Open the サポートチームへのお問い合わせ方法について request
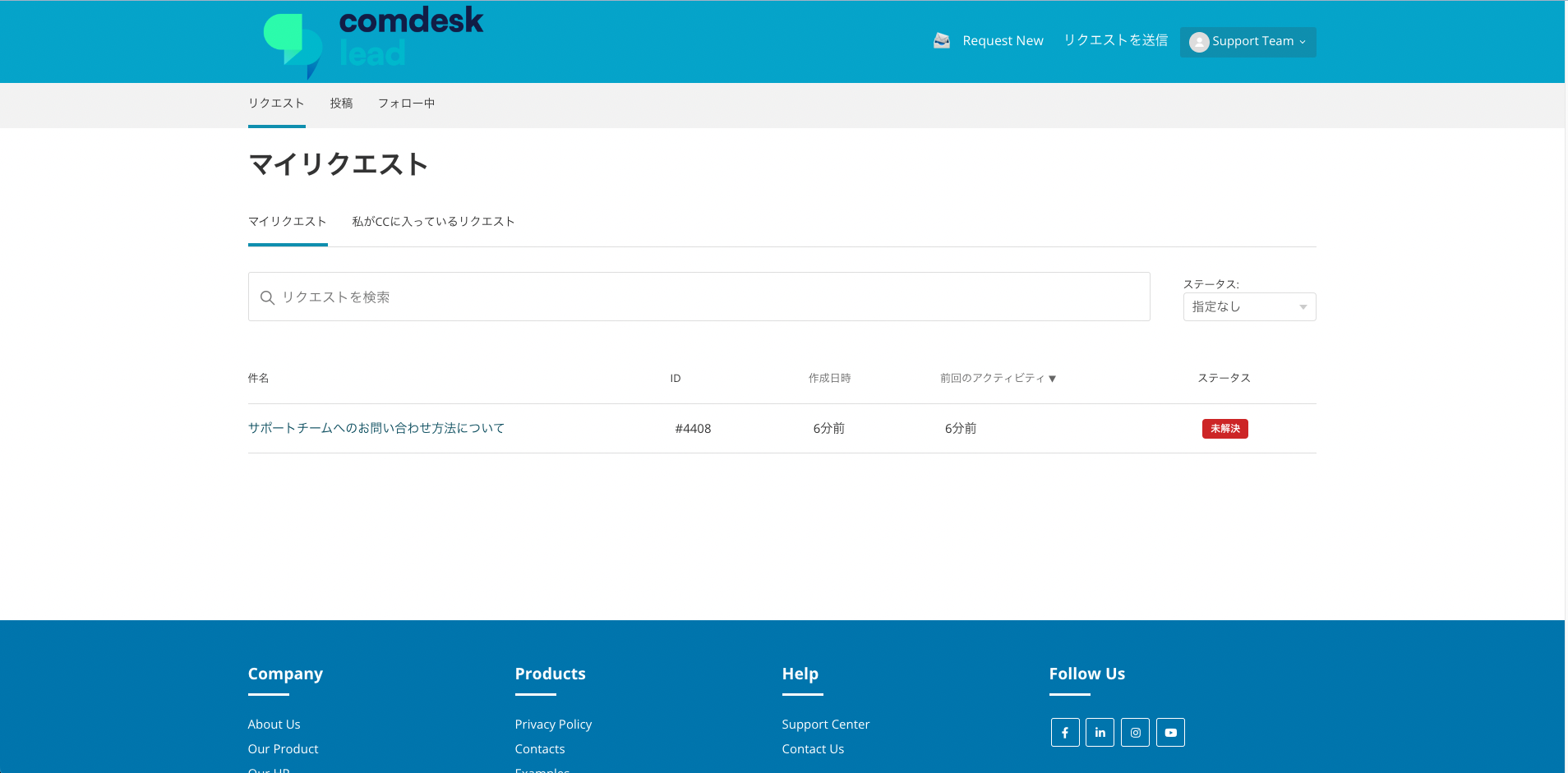This screenshot has width=1568, height=773. [376, 428]
